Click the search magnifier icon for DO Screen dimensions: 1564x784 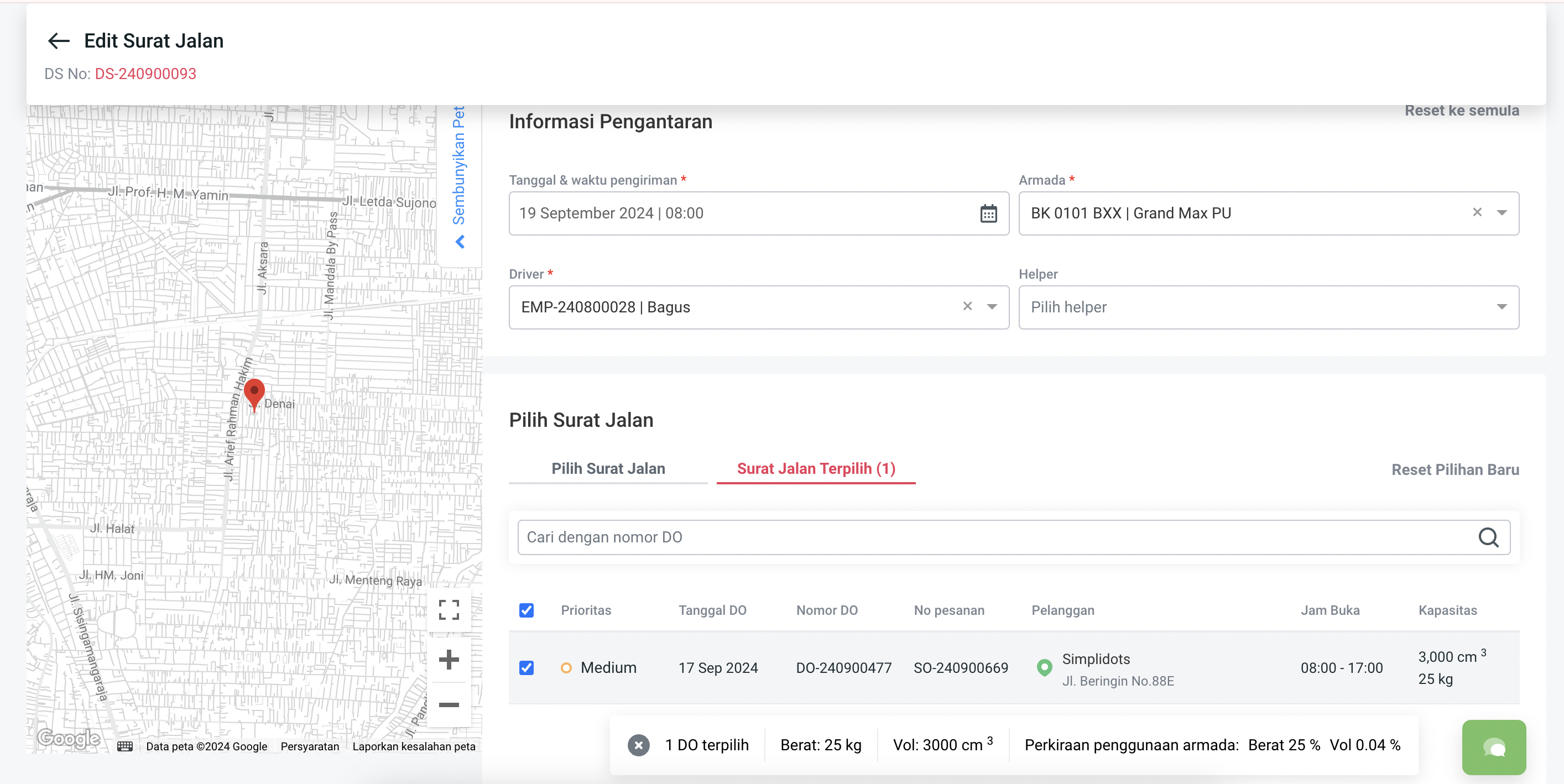click(1488, 537)
